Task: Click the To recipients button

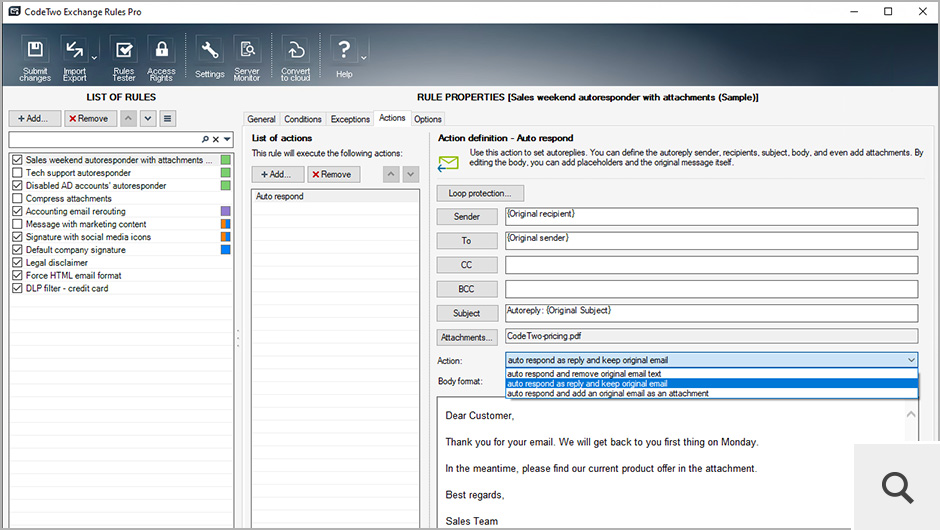Action: pyautogui.click(x=467, y=240)
